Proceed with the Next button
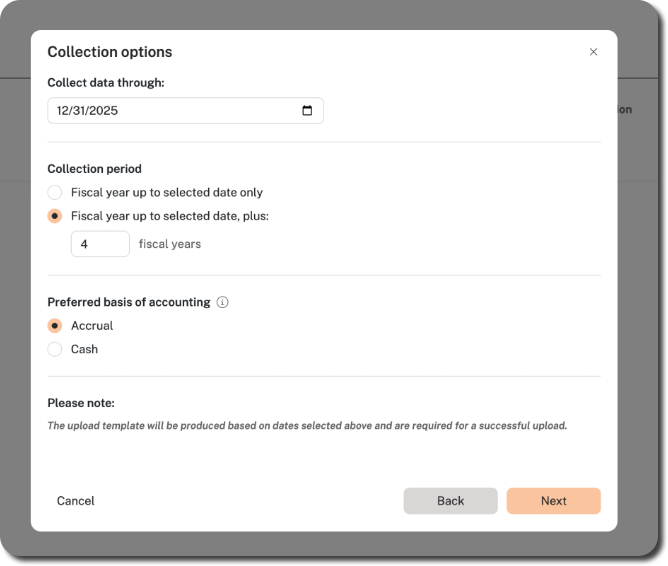 [553, 501]
